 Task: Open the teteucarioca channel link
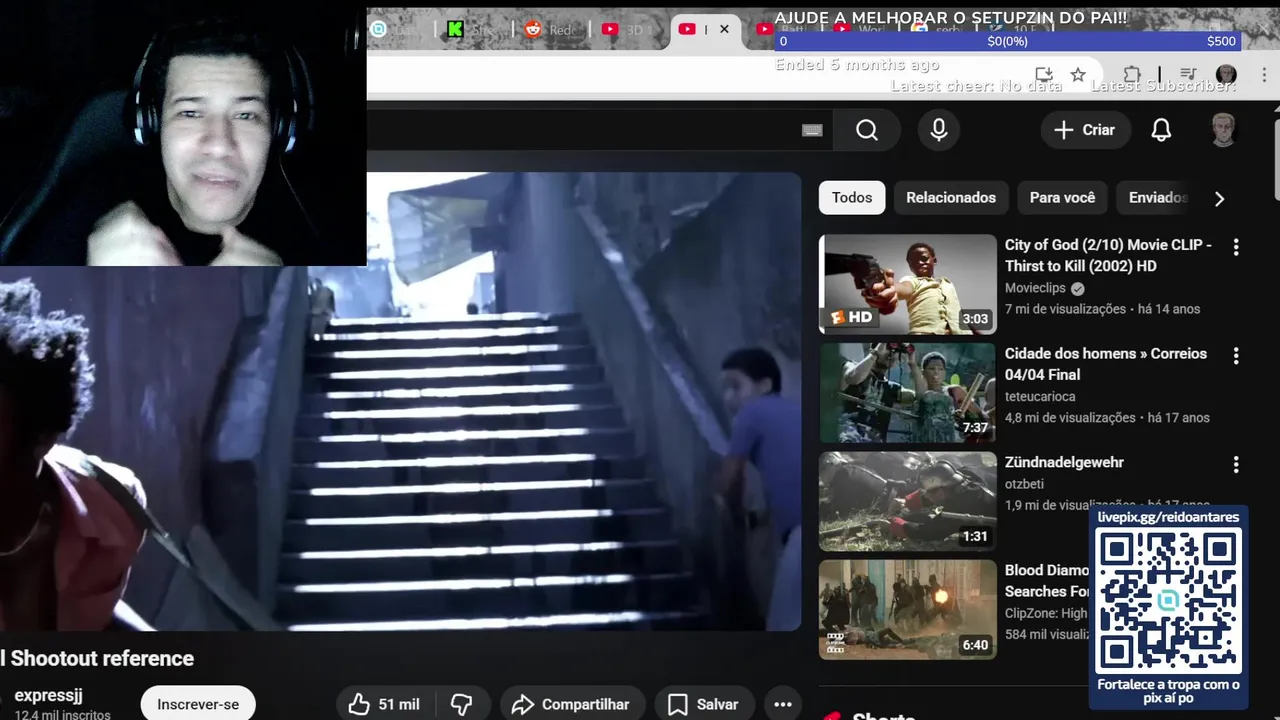point(1040,397)
